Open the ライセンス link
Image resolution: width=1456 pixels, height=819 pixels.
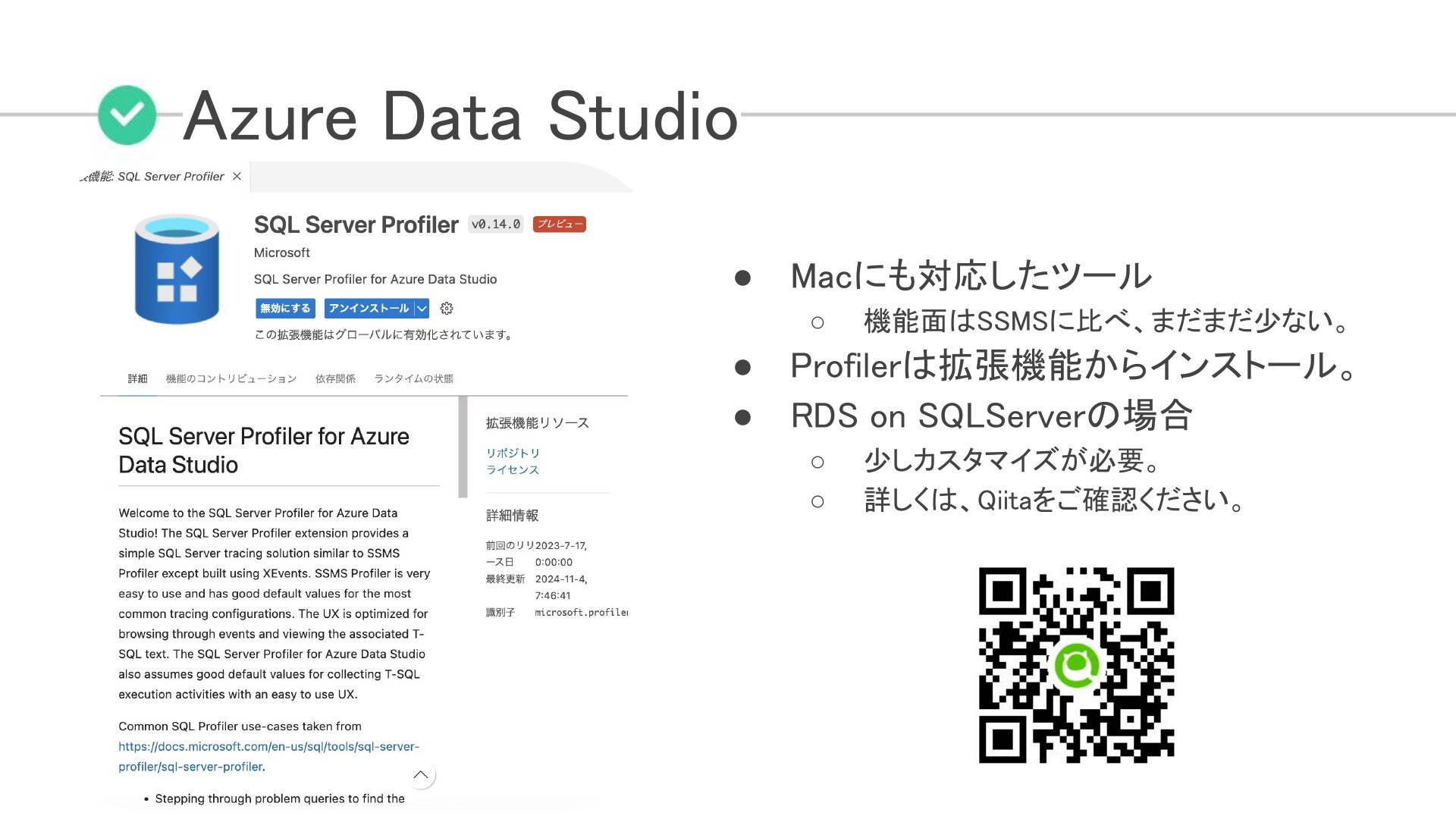tap(513, 469)
